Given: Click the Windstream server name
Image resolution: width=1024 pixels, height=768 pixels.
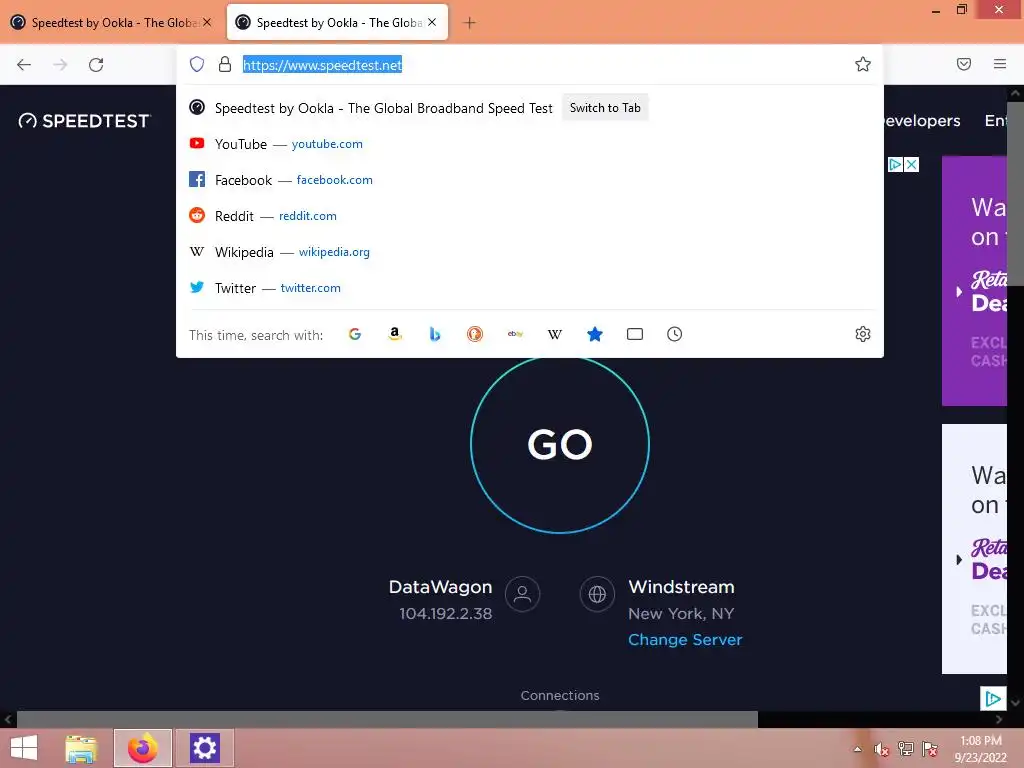Looking at the screenshot, I should [x=681, y=587].
